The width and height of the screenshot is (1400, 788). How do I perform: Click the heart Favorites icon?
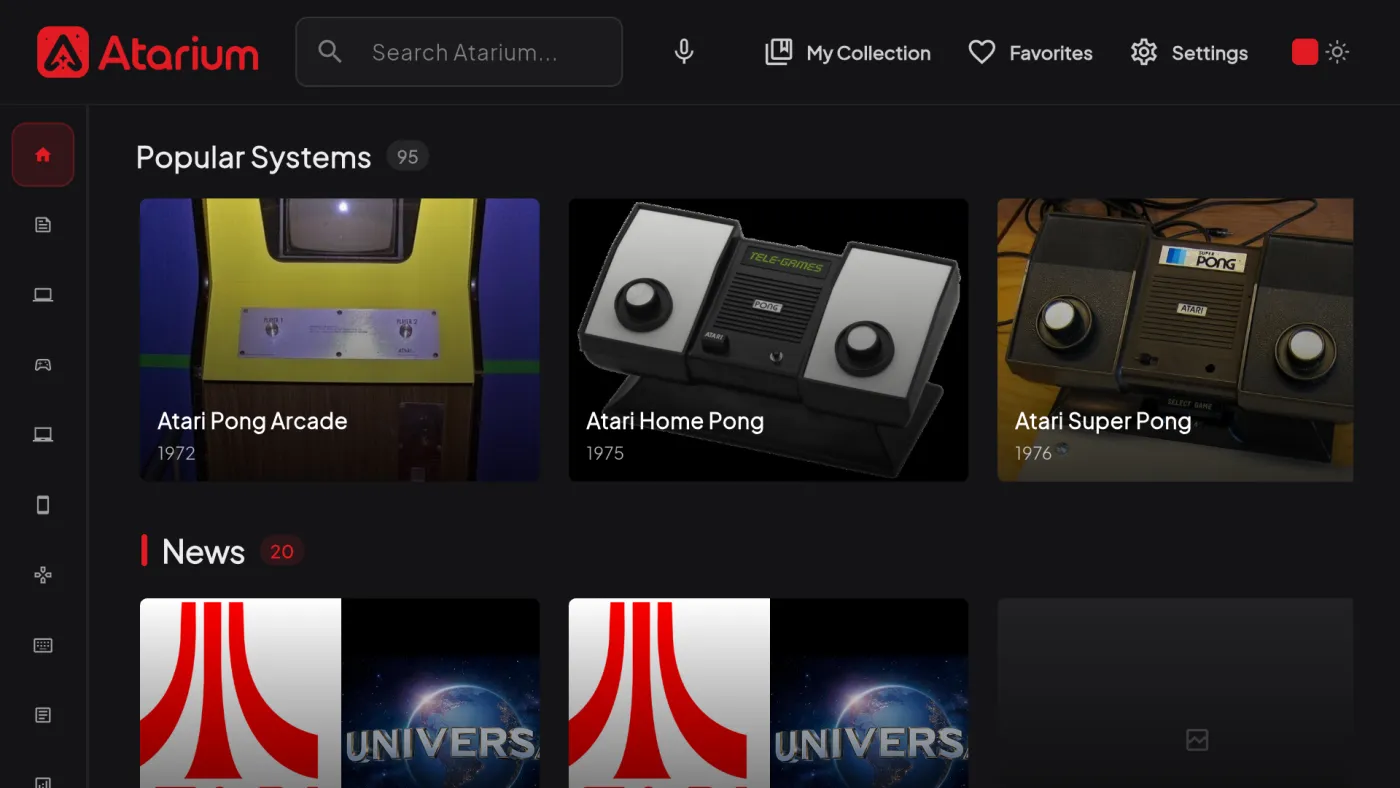(982, 52)
